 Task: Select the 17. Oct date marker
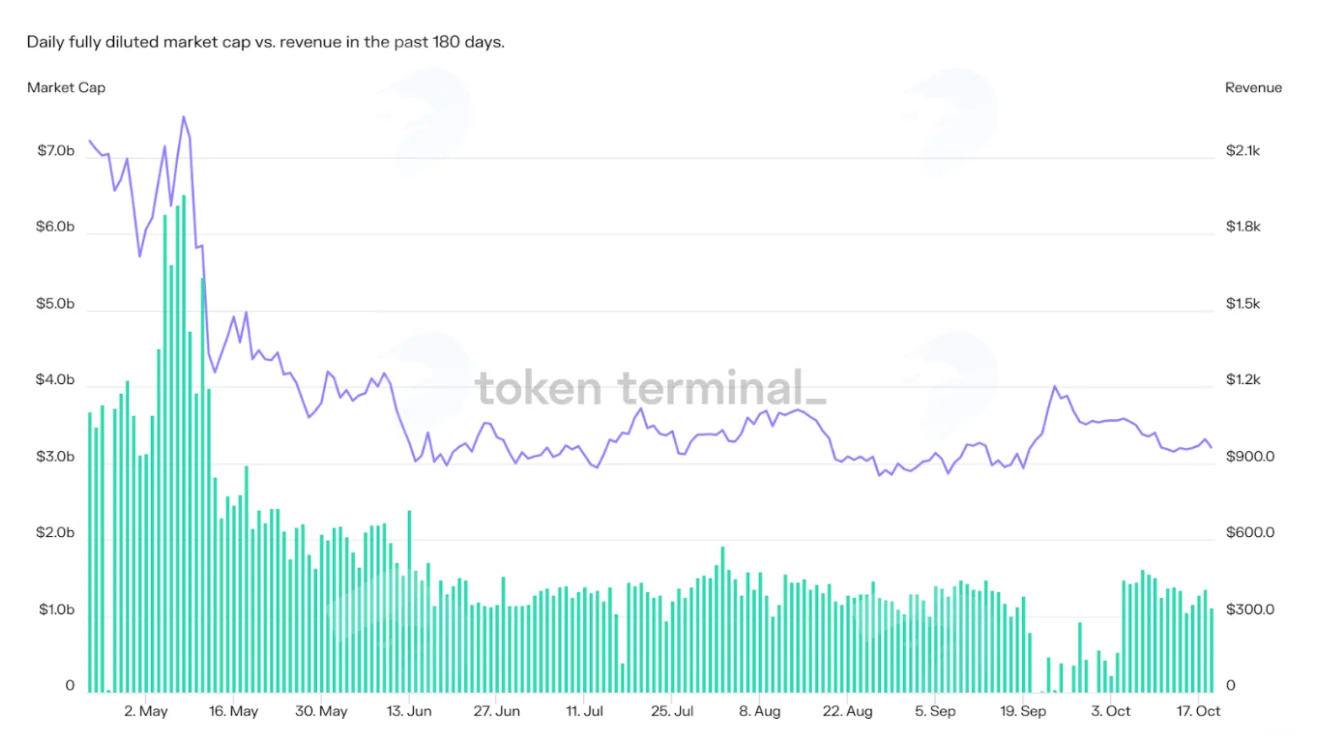click(1197, 712)
